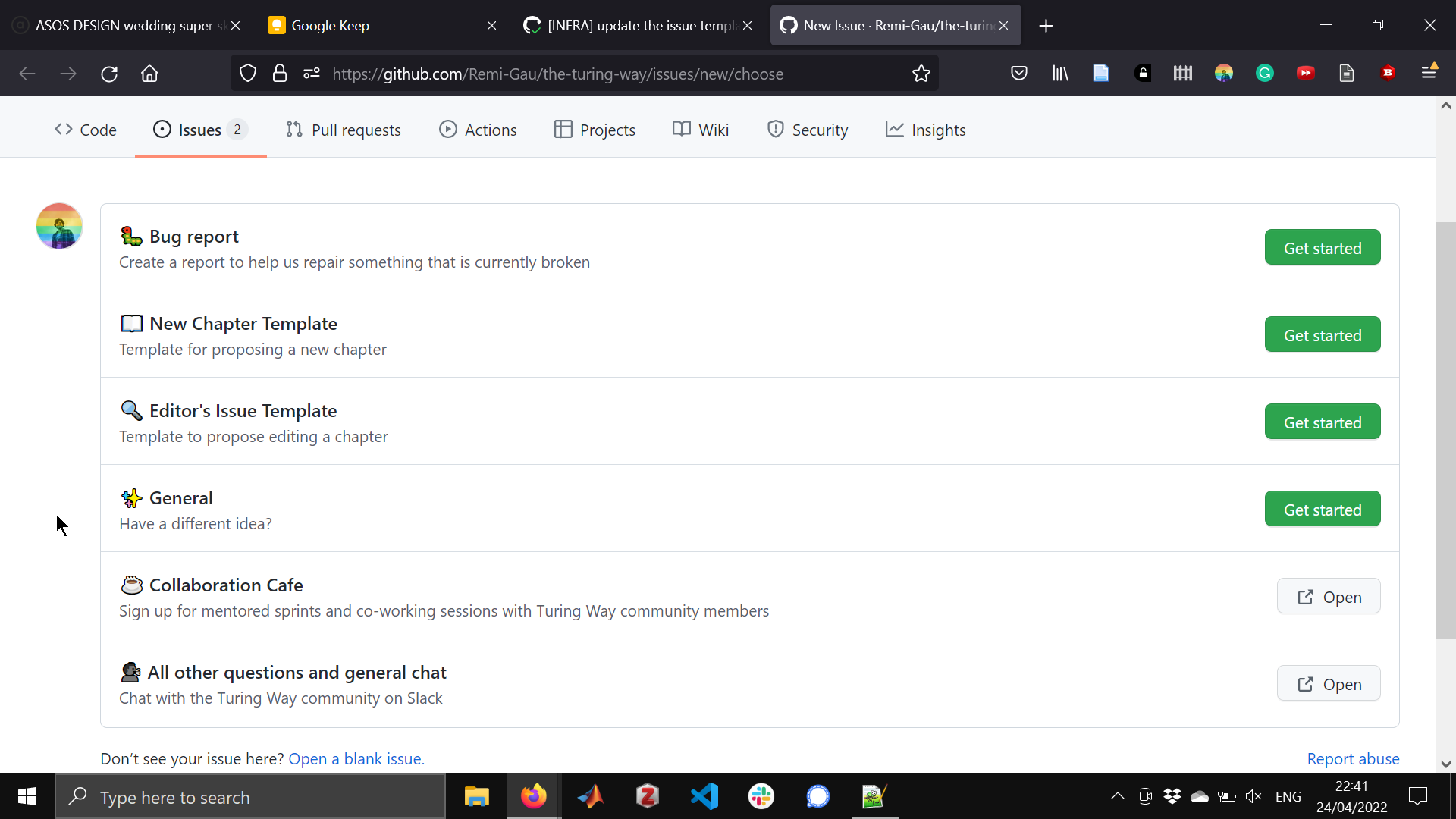Open Visual Studio Code from taskbar
The image size is (1456, 819).
pos(704,796)
